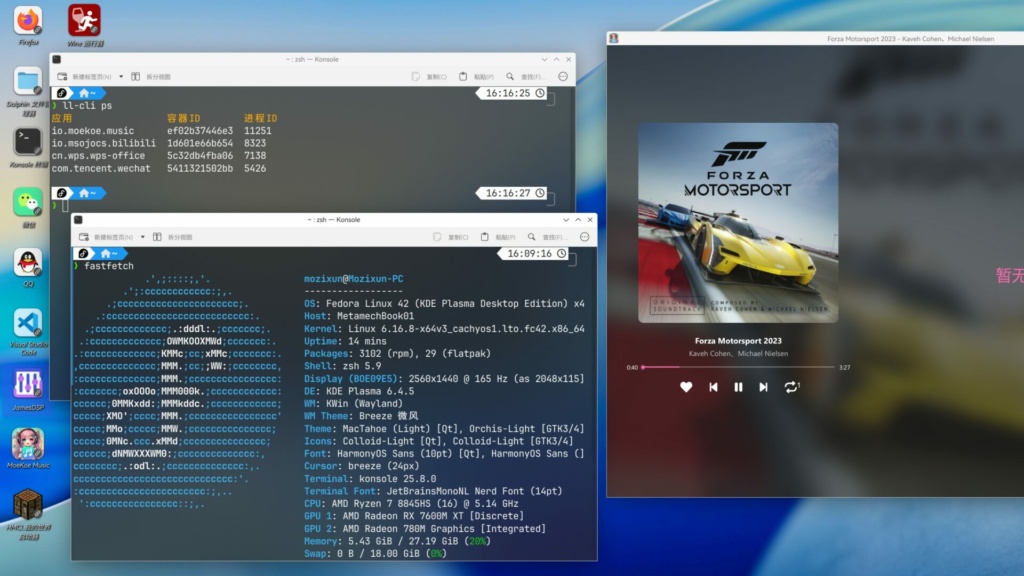Skip to the next song
Image resolution: width=1024 pixels, height=576 pixels.
pos(764,387)
